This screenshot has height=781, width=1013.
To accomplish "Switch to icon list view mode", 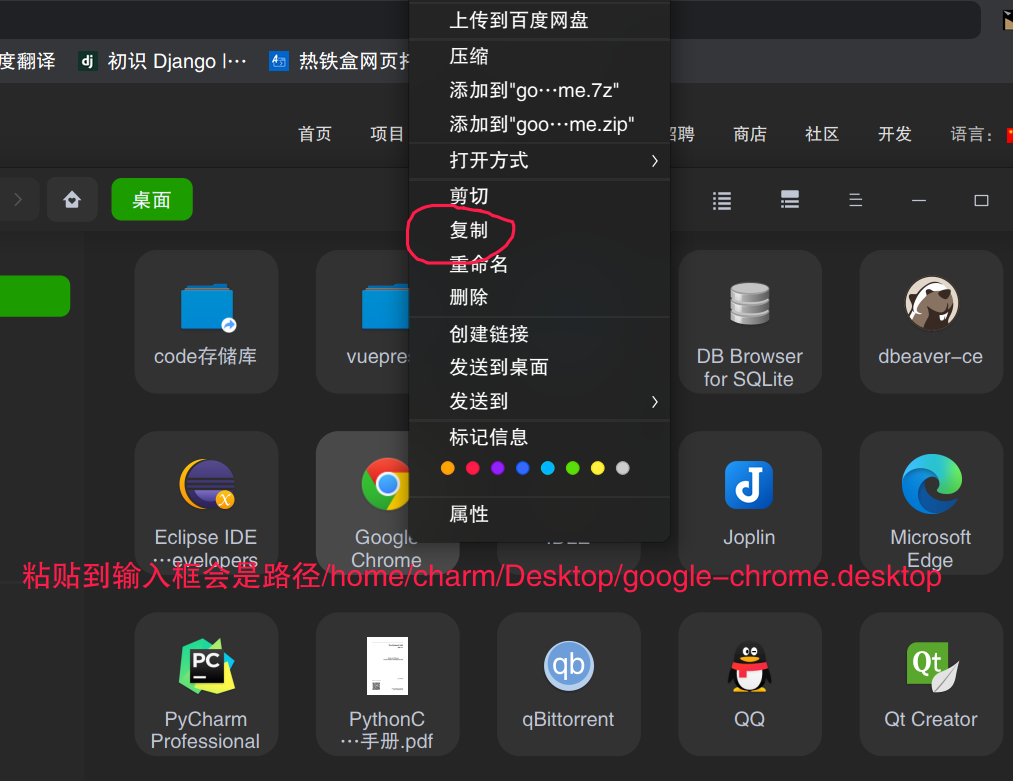I will click(x=722, y=201).
